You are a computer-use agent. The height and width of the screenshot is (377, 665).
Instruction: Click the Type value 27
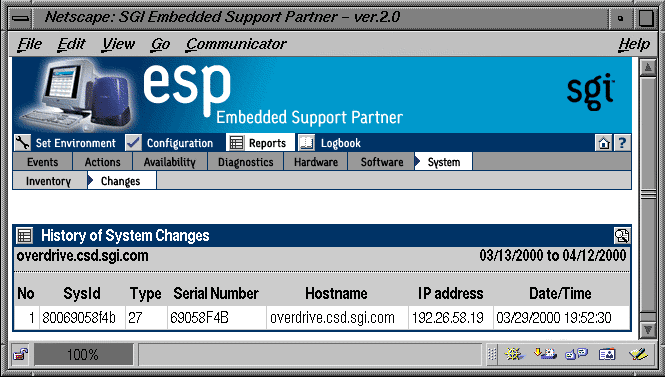click(146, 318)
